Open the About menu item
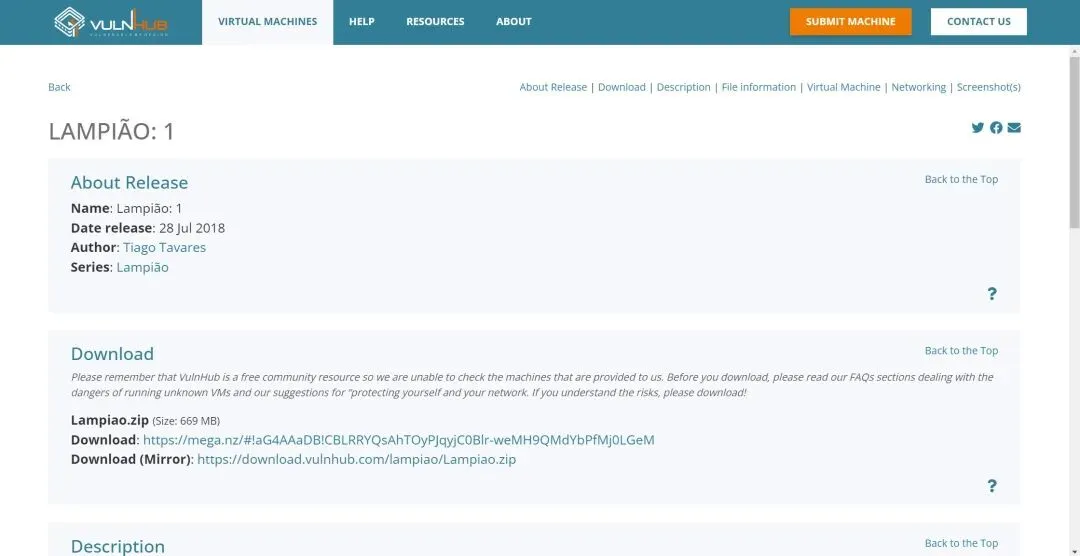Screen dimensions: 1080x556 click(x=514, y=22)
